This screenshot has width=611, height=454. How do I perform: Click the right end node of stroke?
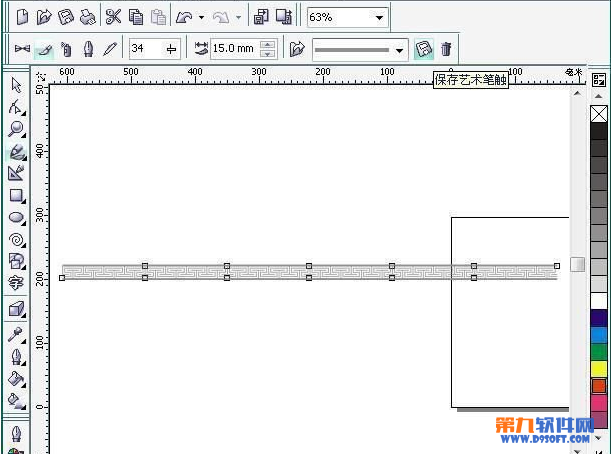pyautogui.click(x=557, y=266)
